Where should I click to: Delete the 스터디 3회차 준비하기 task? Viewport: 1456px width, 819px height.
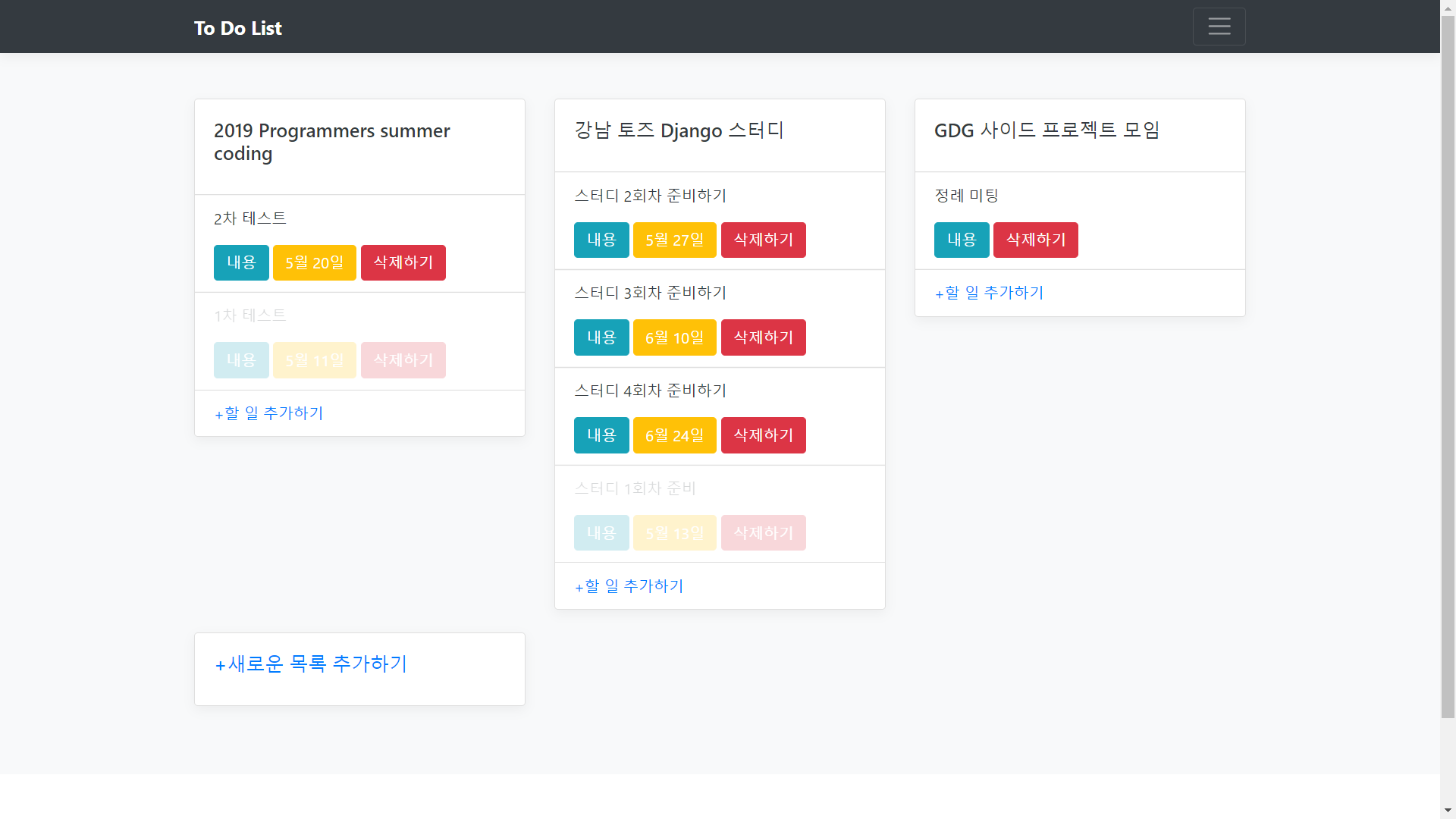click(763, 337)
